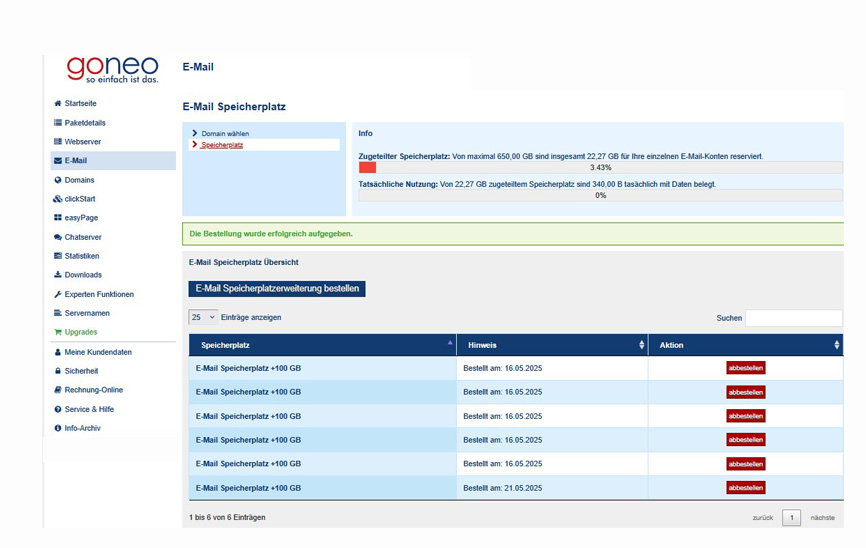
Task: Click the zurück pagination link
Action: (x=763, y=518)
